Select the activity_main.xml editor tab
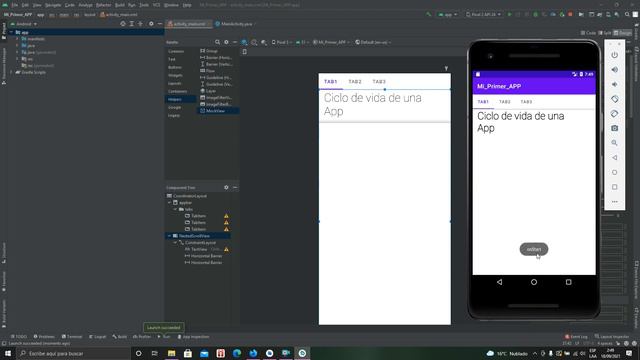This screenshot has width=640, height=360. click(x=189, y=24)
